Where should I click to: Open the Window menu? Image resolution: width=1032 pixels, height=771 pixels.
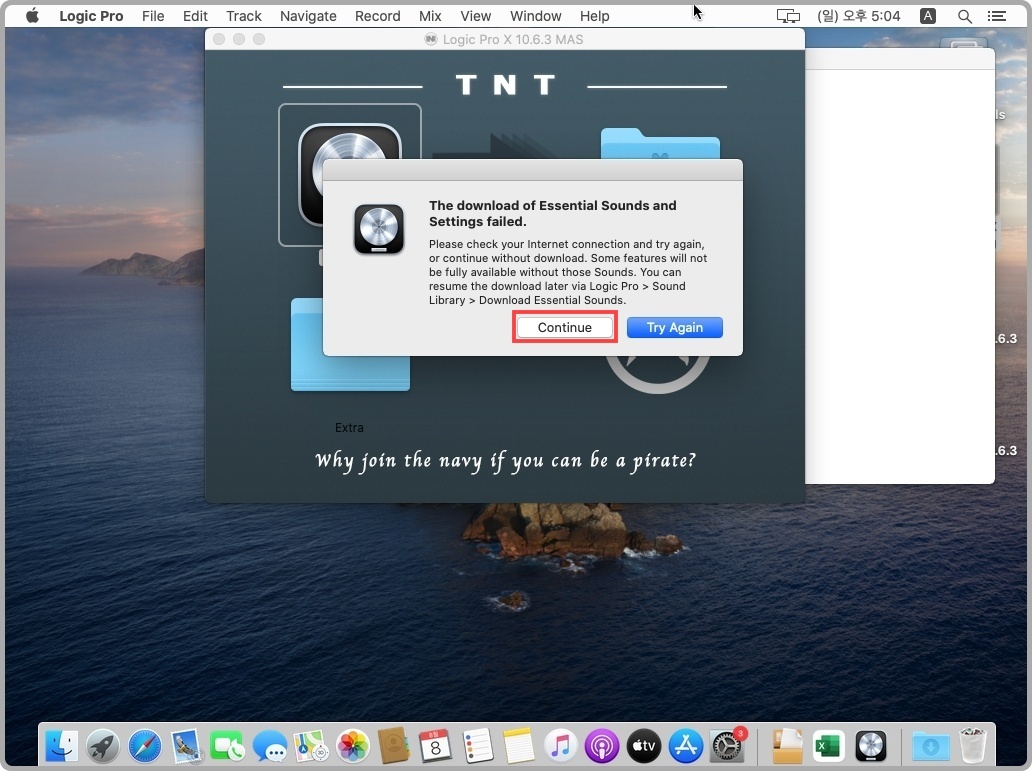pos(535,16)
